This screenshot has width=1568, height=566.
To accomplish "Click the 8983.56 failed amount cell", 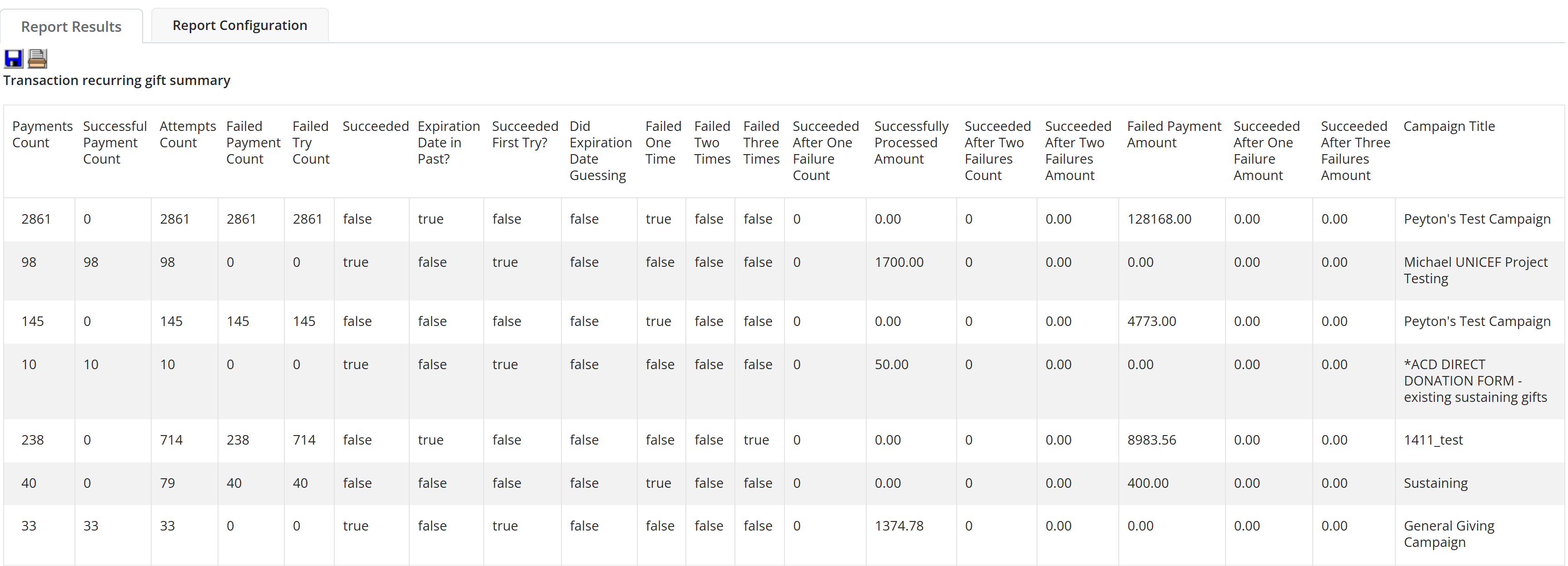I will click(x=1151, y=440).
